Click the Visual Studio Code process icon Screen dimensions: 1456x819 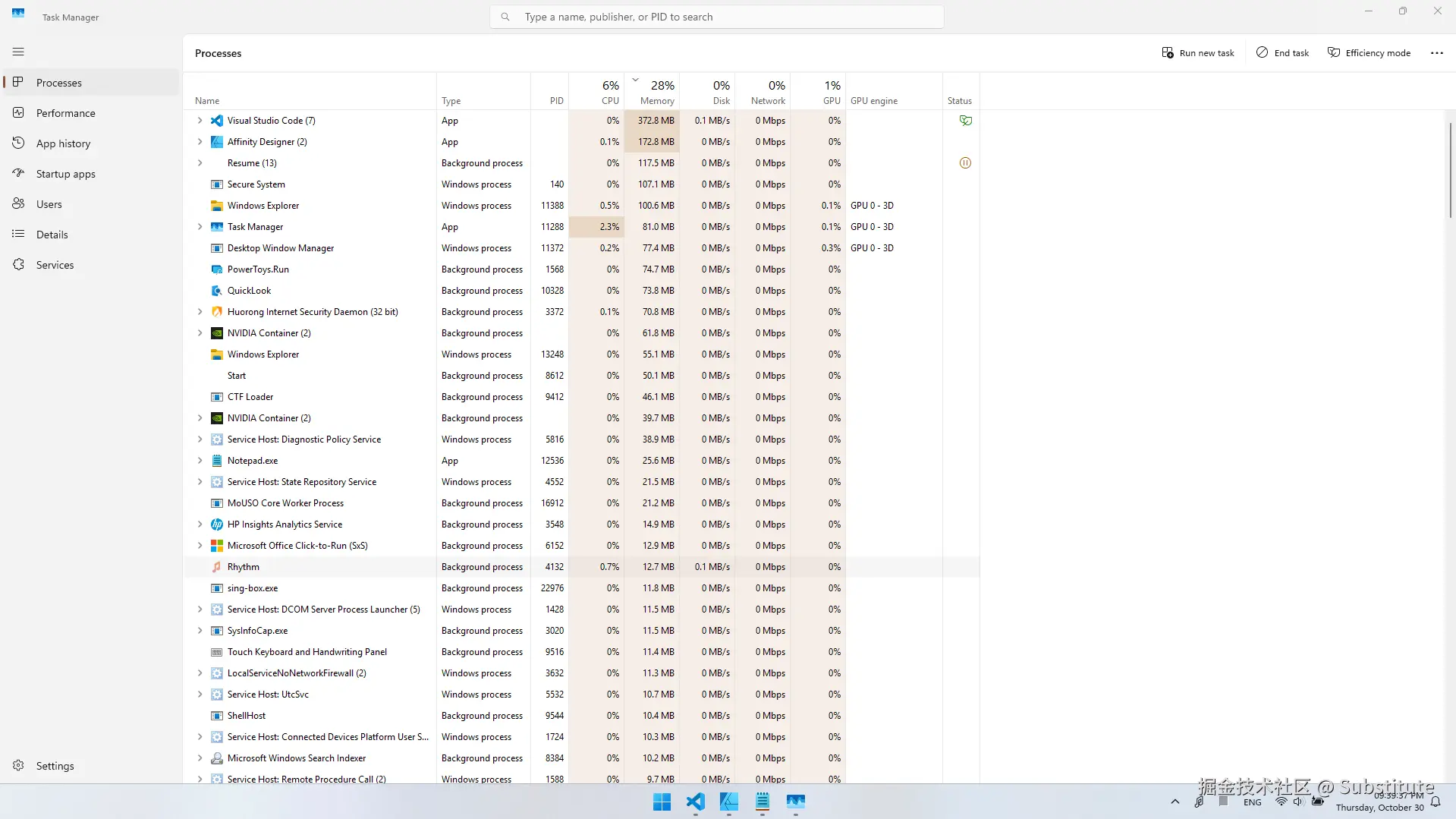(x=217, y=121)
